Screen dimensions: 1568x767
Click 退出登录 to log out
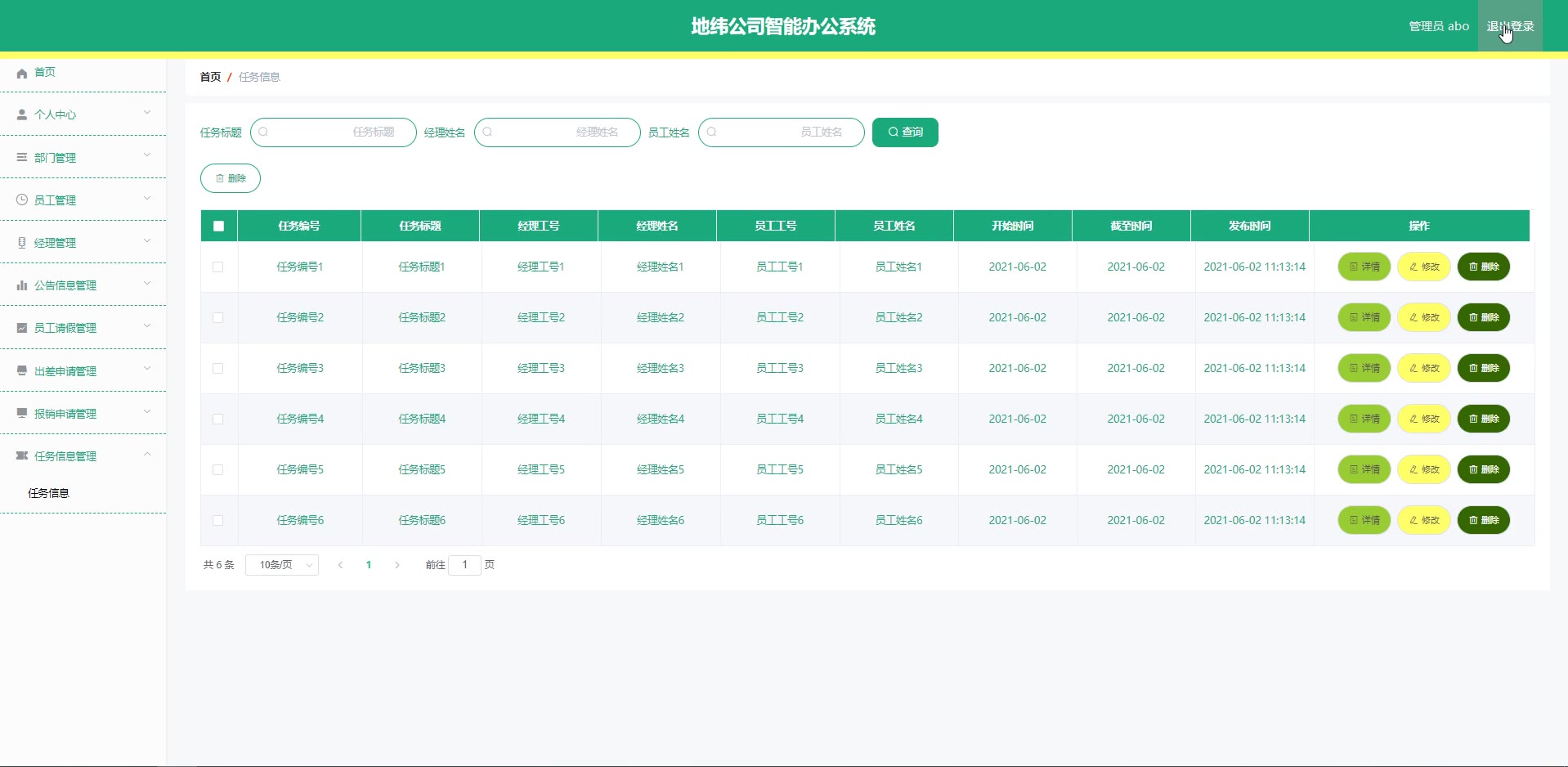click(x=1510, y=26)
